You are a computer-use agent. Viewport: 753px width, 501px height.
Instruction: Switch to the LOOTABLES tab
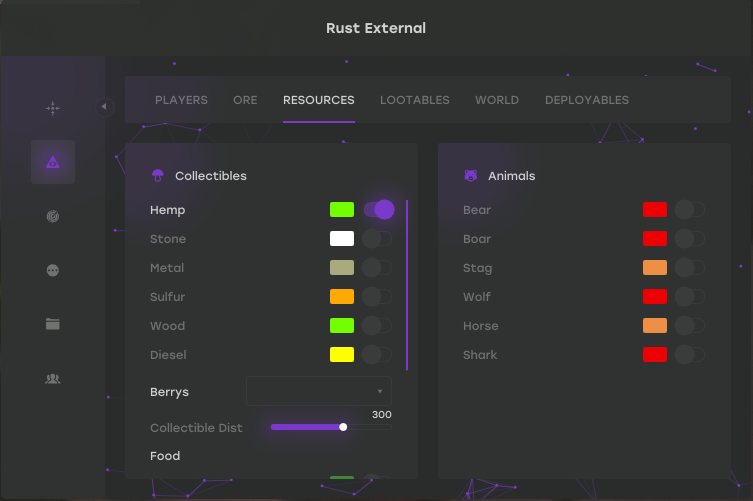(x=414, y=100)
